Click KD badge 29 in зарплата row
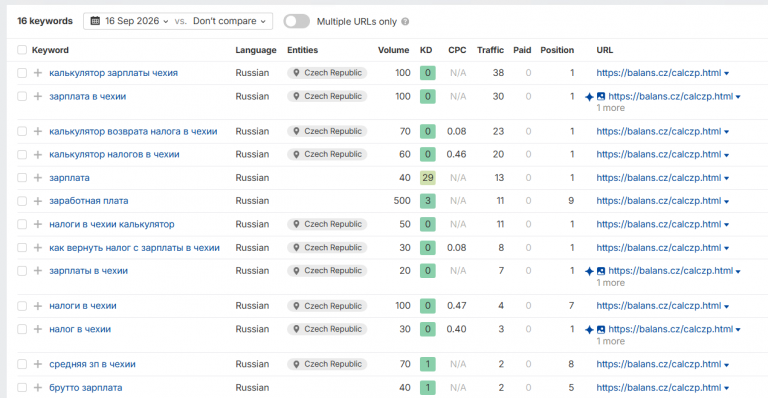This screenshot has width=768, height=398. pyautogui.click(x=428, y=178)
